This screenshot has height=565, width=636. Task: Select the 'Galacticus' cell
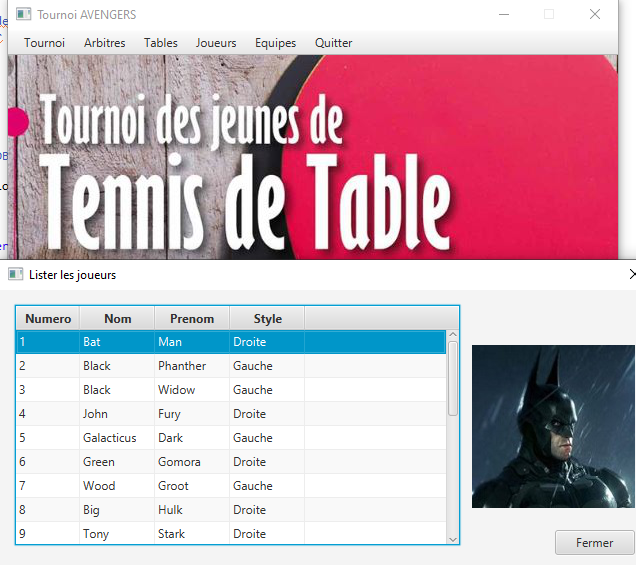pyautogui.click(x=117, y=438)
